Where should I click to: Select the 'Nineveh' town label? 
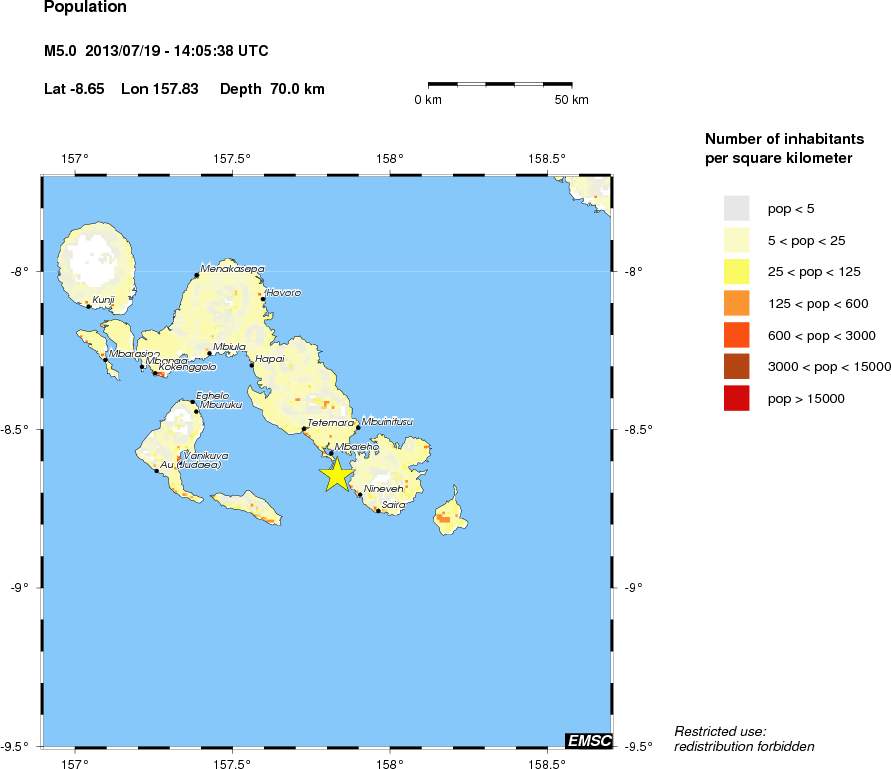coord(384,489)
